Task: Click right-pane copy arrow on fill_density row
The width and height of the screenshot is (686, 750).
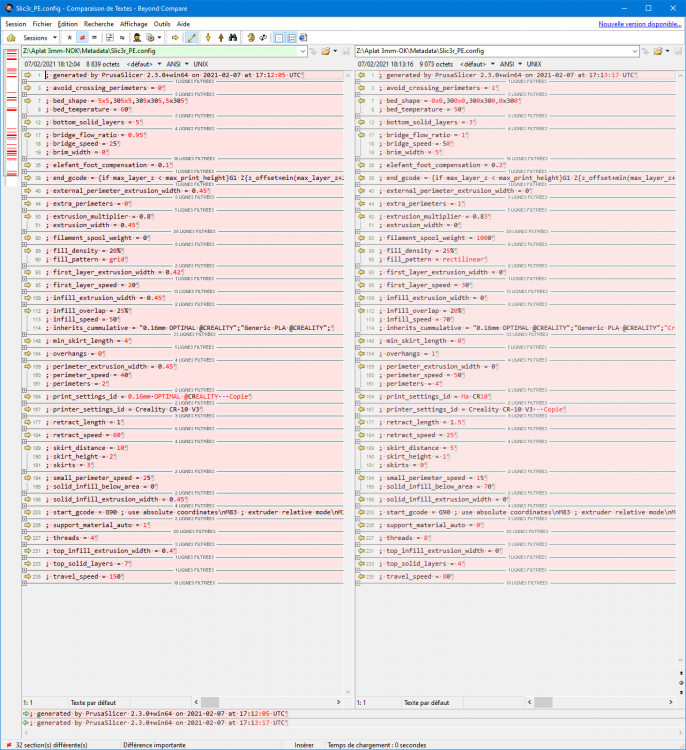Action: click(362, 251)
